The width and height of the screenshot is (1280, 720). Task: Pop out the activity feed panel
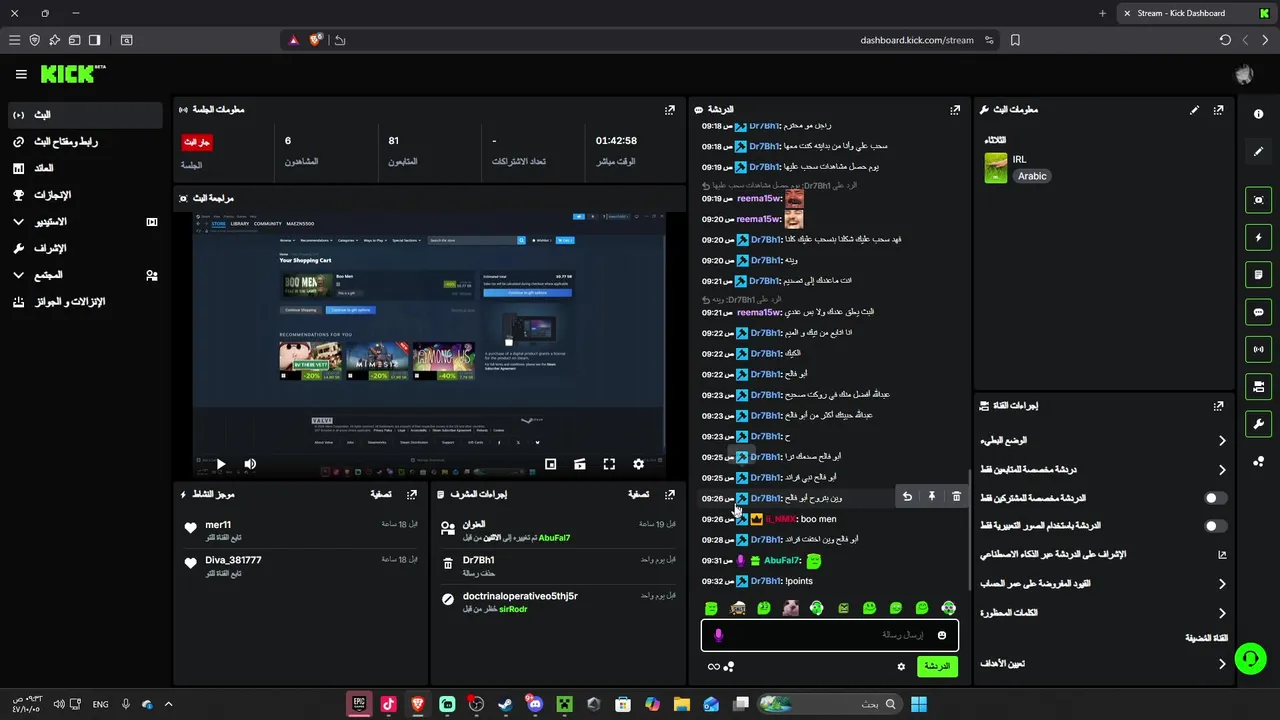click(x=412, y=495)
